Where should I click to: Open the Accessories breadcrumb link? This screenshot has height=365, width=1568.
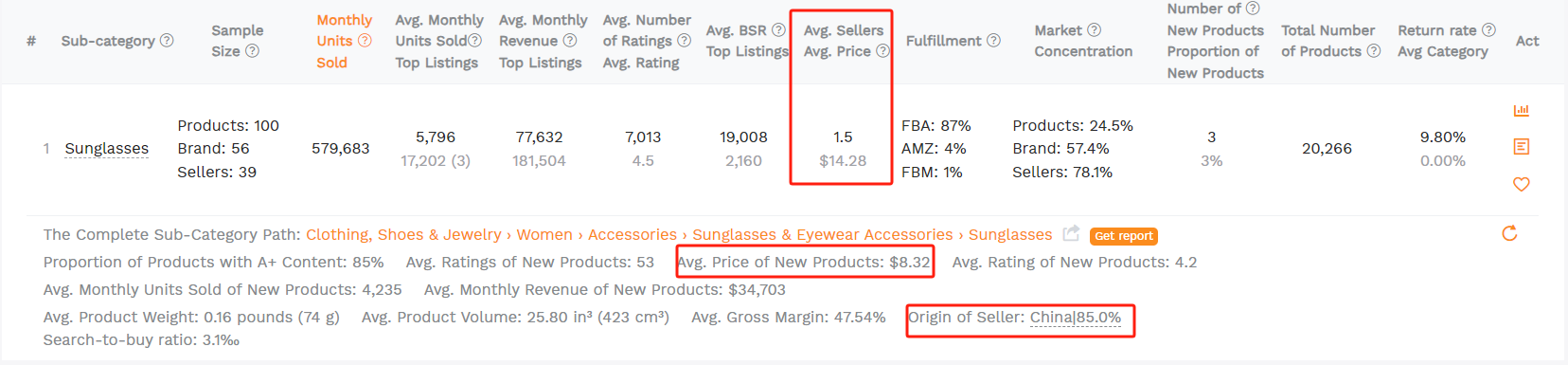click(x=633, y=234)
